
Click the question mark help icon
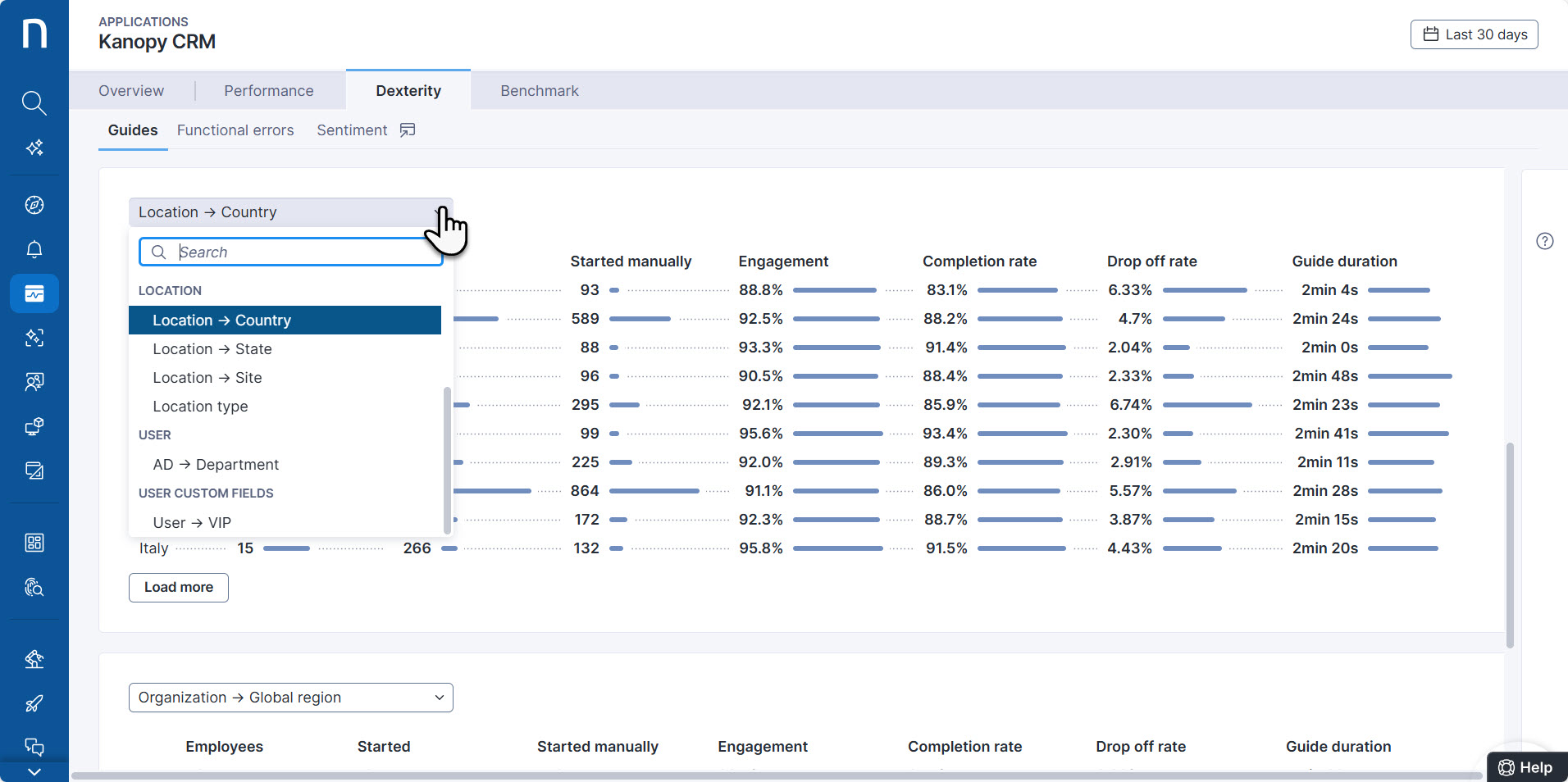(x=1544, y=241)
